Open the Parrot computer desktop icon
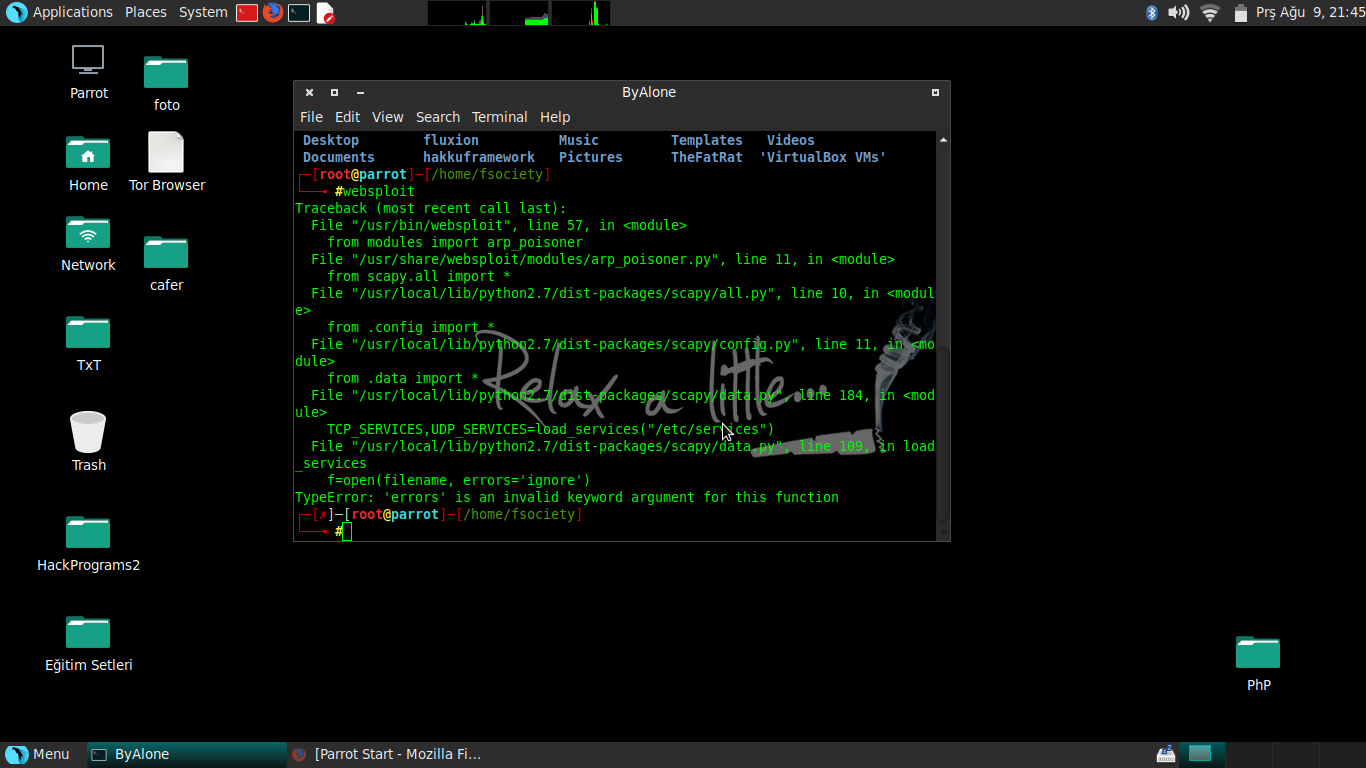The width and height of the screenshot is (1366, 768). pyautogui.click(x=88, y=72)
